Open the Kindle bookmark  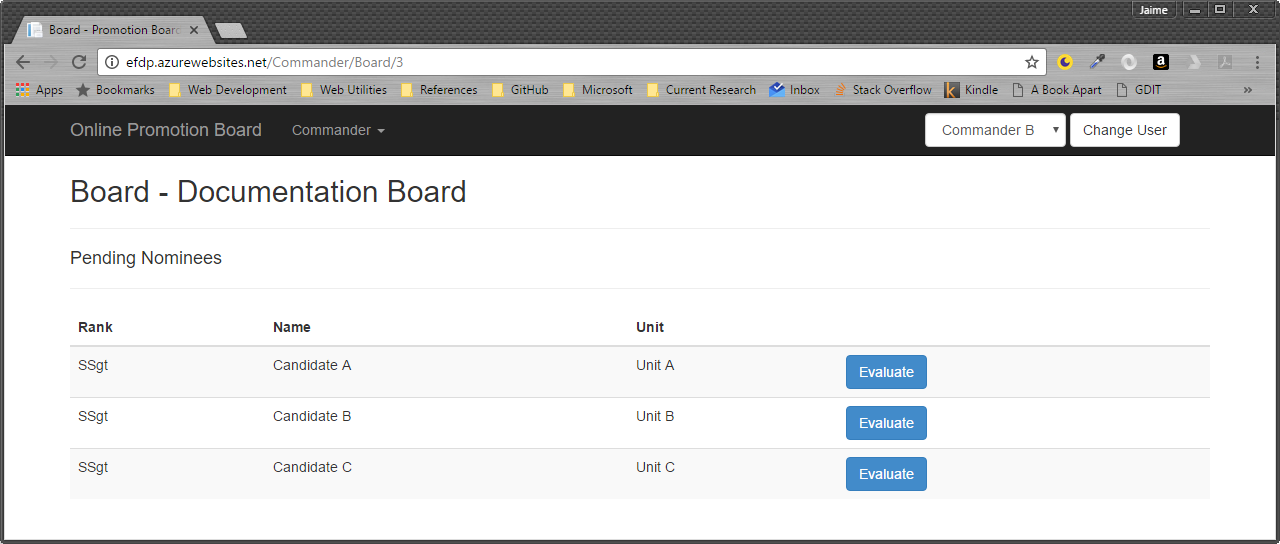tap(971, 90)
